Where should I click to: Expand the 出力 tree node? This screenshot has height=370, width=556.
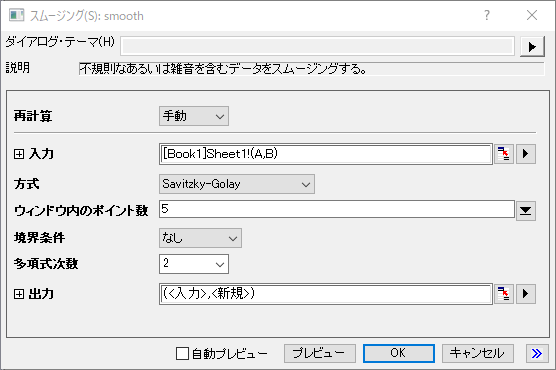[19, 294]
